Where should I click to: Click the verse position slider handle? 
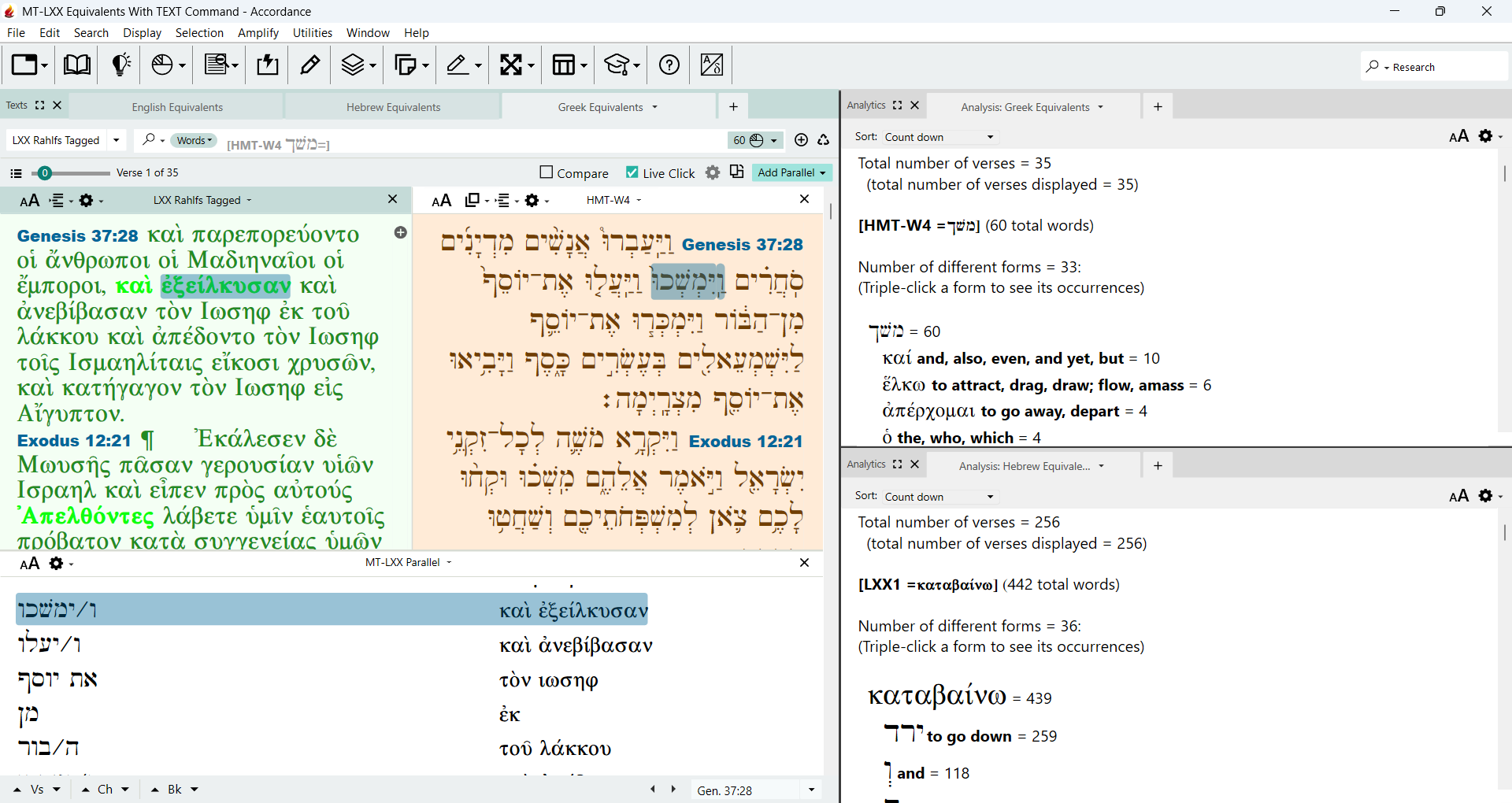coord(45,172)
